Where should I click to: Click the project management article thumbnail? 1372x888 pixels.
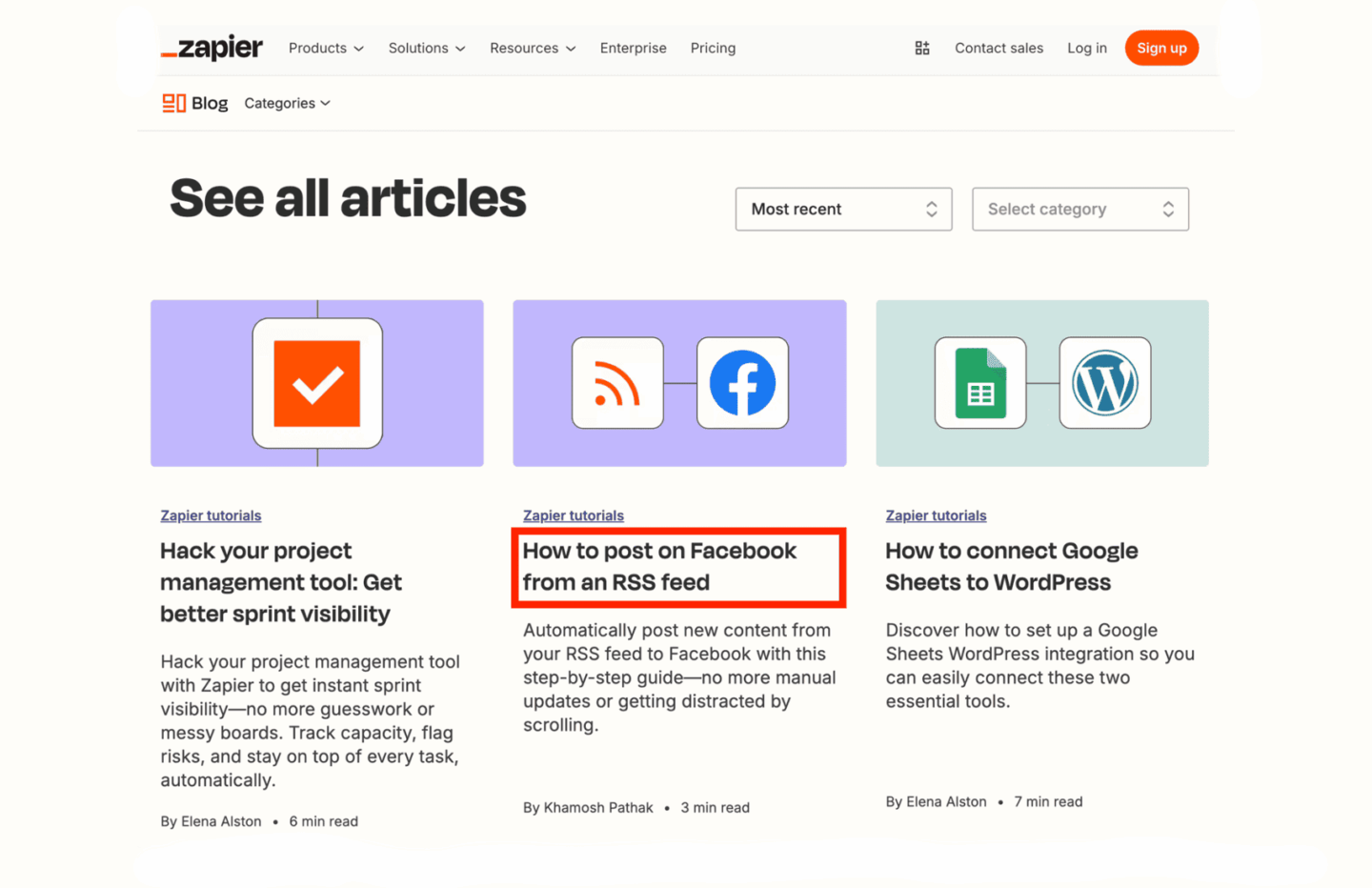317,383
